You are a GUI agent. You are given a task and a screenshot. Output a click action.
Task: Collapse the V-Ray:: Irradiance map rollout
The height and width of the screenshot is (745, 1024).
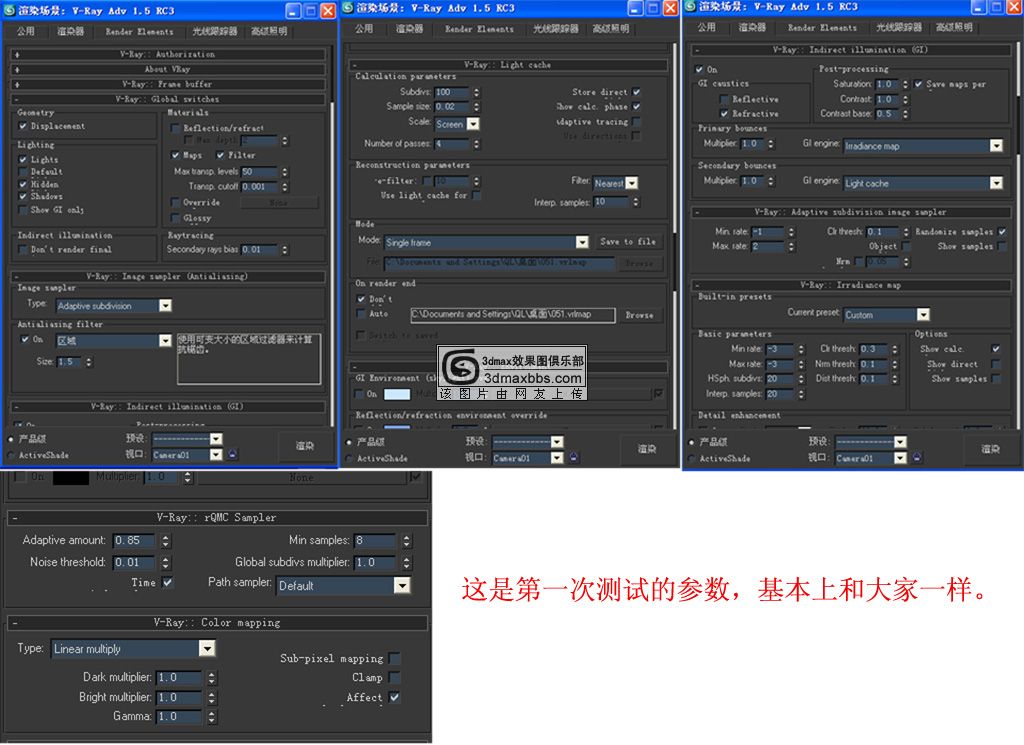point(851,285)
